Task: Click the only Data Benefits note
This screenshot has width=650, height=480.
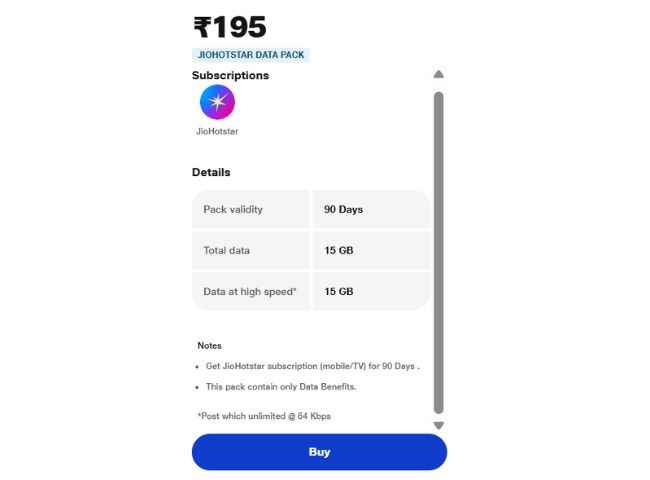Action: (281, 387)
